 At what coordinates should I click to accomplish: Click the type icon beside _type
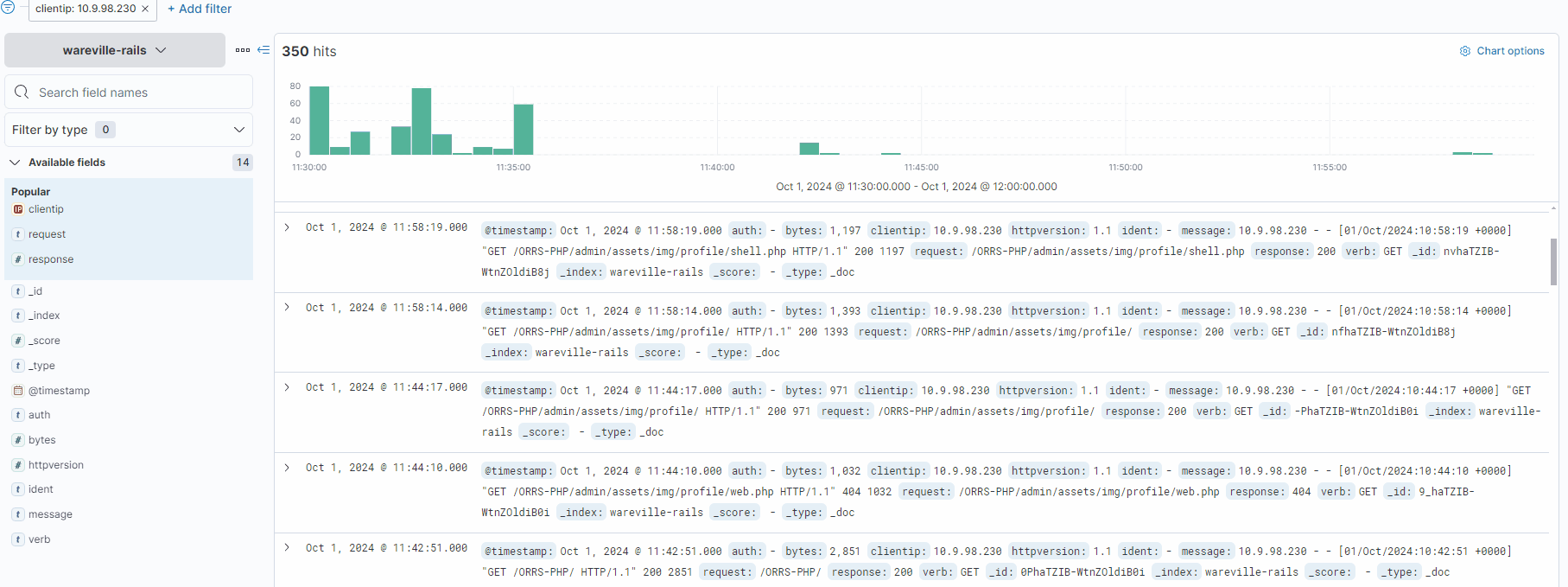click(18, 366)
